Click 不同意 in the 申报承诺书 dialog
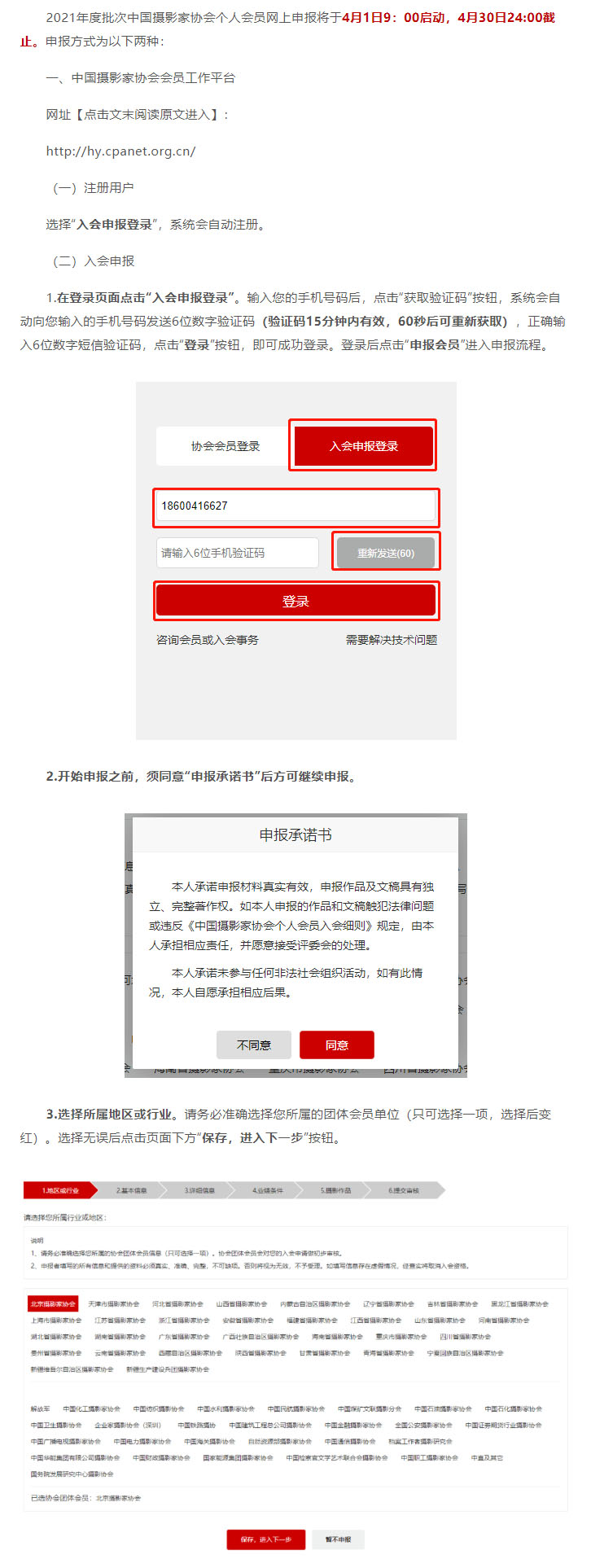This screenshot has height=1568, width=591. tap(254, 1045)
